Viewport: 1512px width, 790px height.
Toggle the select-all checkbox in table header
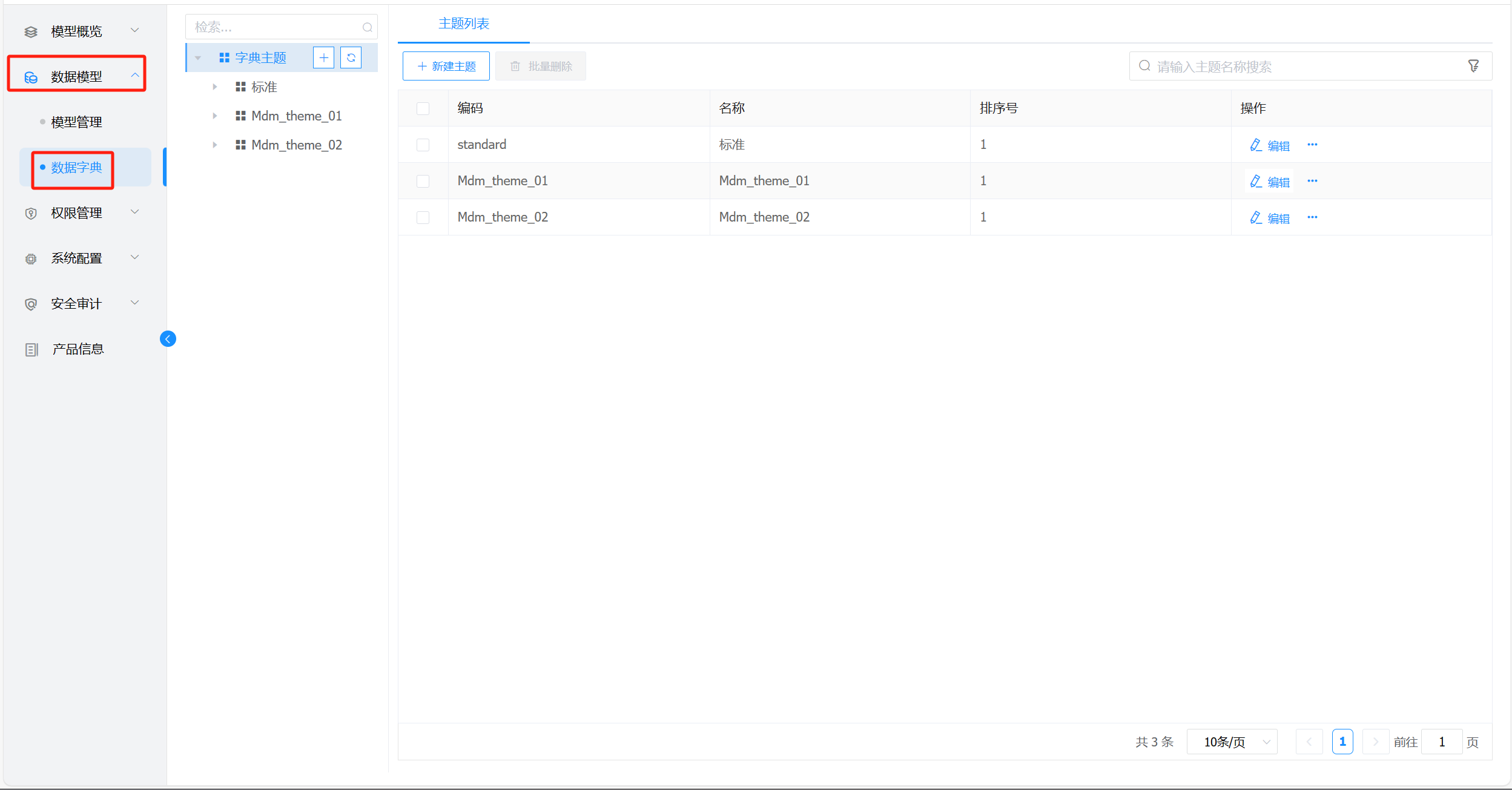click(x=423, y=109)
